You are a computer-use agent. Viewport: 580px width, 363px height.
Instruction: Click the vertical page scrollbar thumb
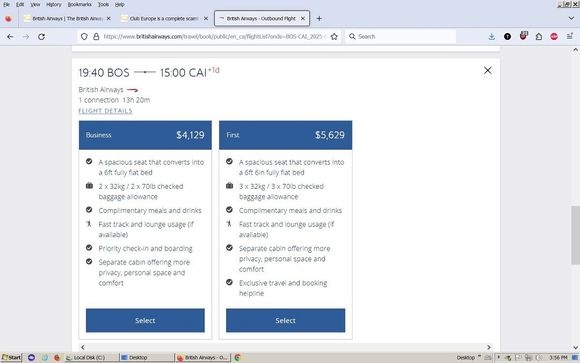pyautogui.click(x=575, y=235)
